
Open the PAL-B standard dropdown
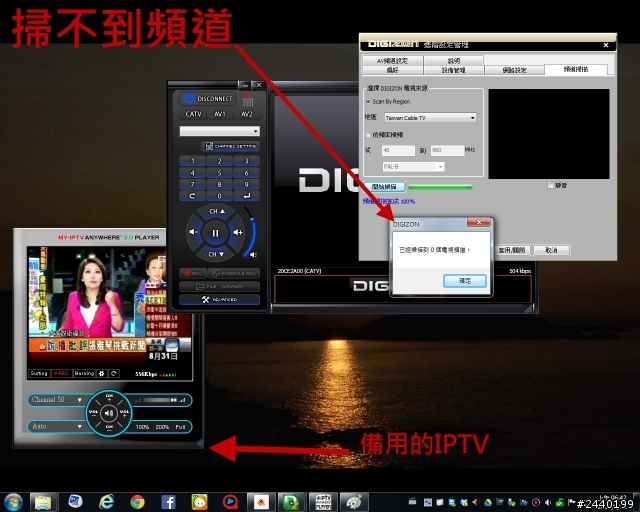click(413, 167)
